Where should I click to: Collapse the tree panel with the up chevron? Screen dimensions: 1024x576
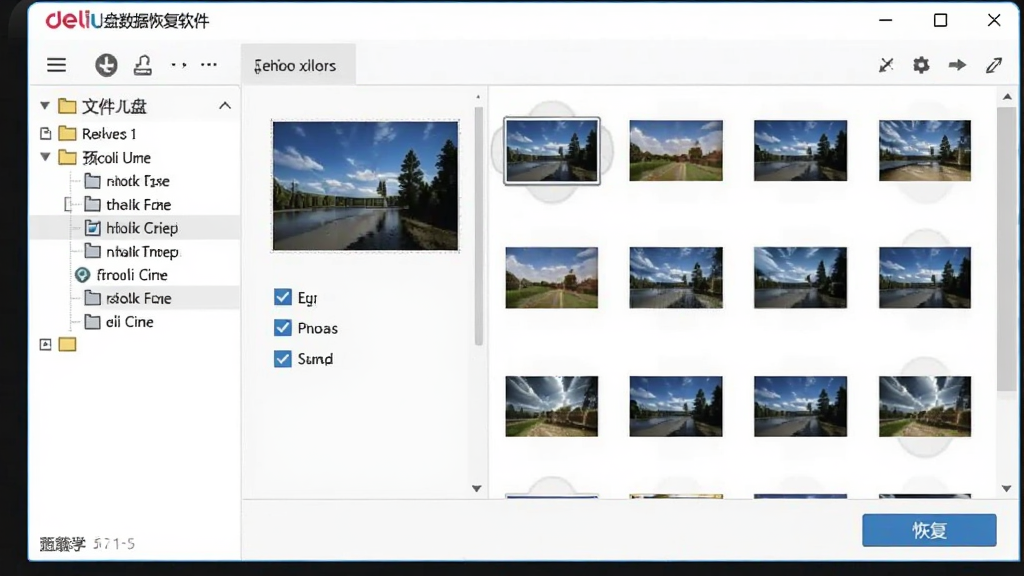(x=225, y=105)
